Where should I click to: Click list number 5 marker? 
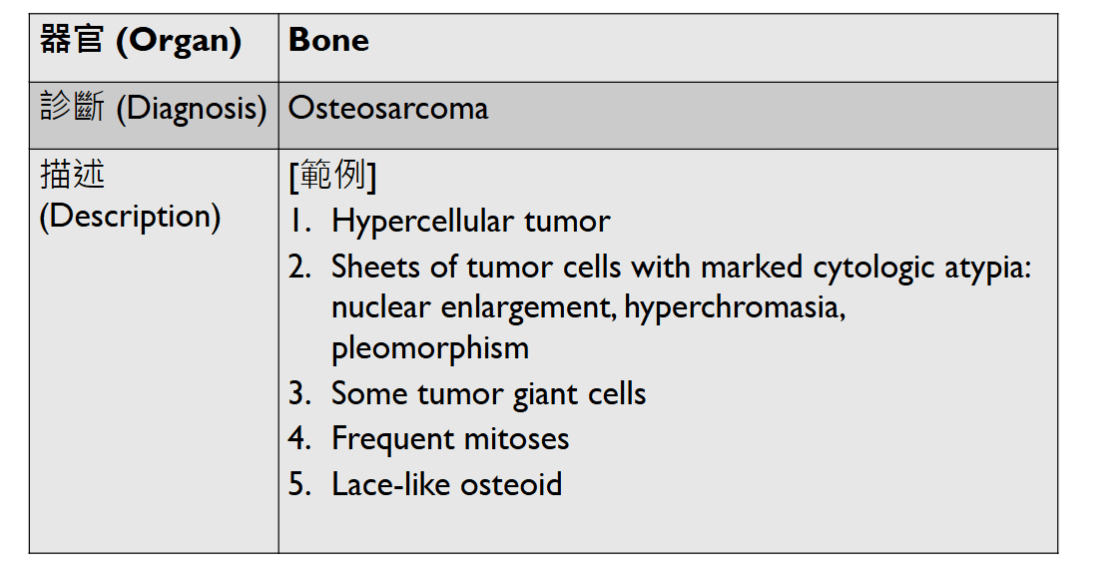pyautogui.click(x=300, y=484)
